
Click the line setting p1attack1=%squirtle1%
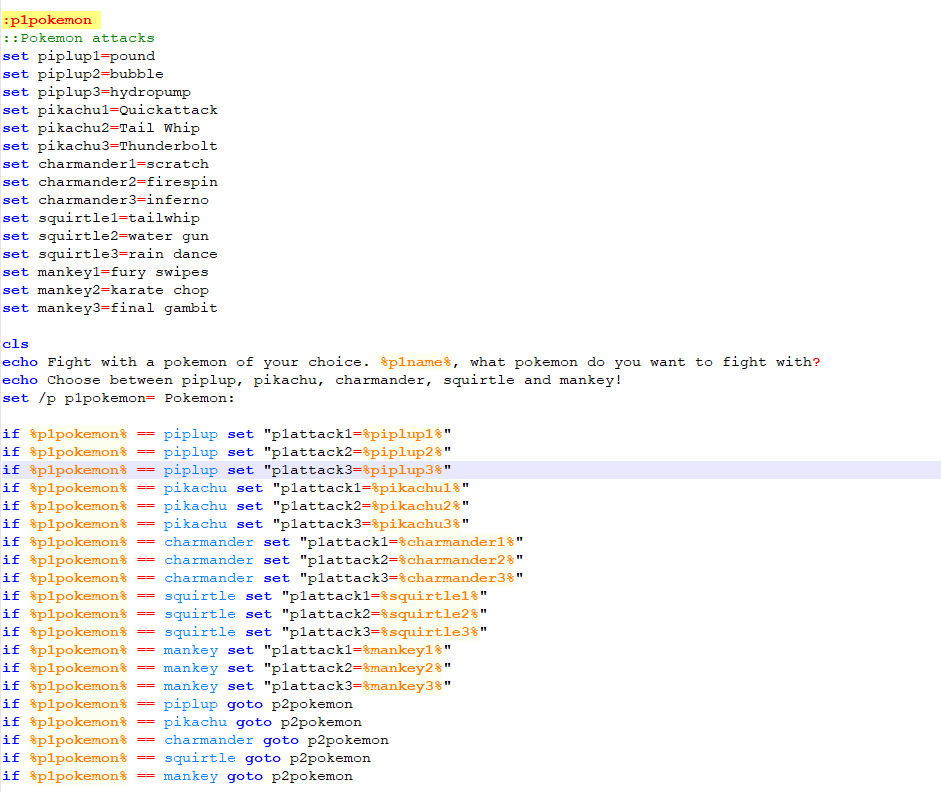(x=245, y=596)
